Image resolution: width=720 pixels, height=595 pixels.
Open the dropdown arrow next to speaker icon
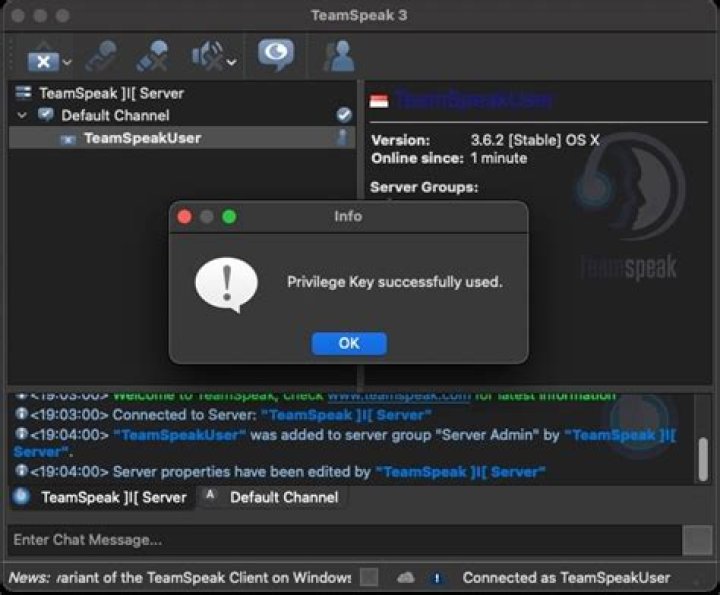point(232,62)
